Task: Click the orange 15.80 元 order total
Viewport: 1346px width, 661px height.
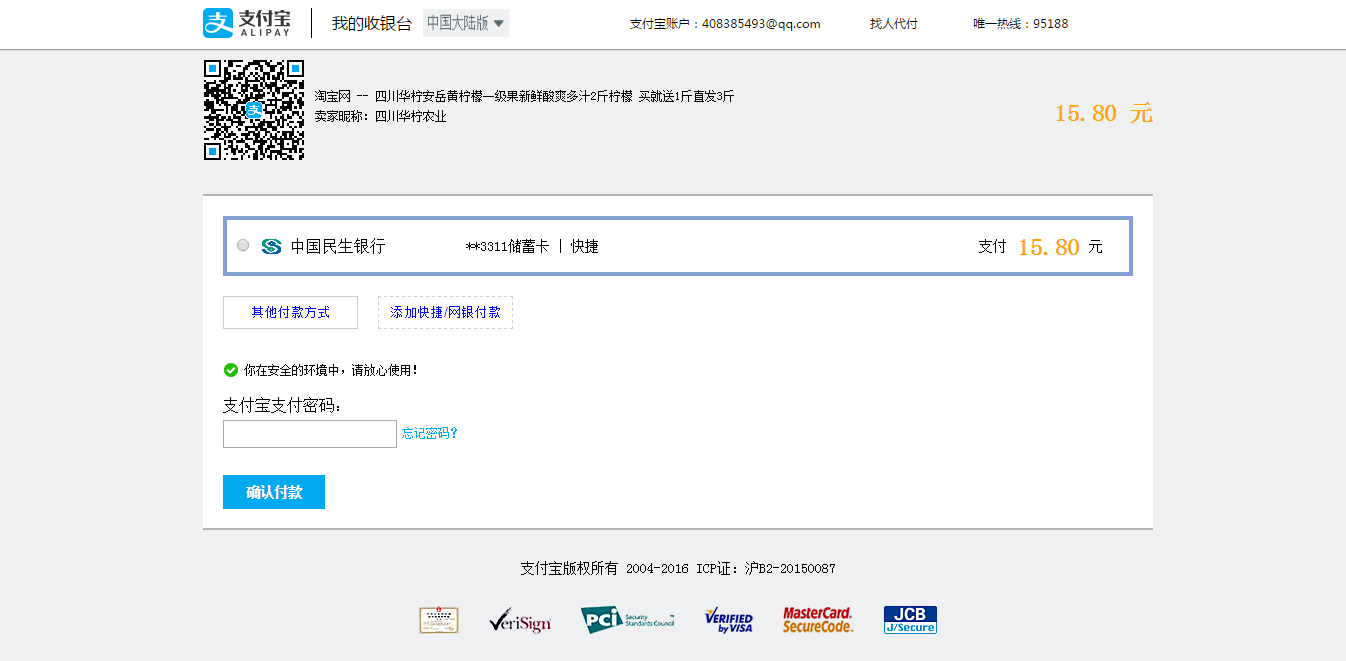Action: tap(1104, 113)
